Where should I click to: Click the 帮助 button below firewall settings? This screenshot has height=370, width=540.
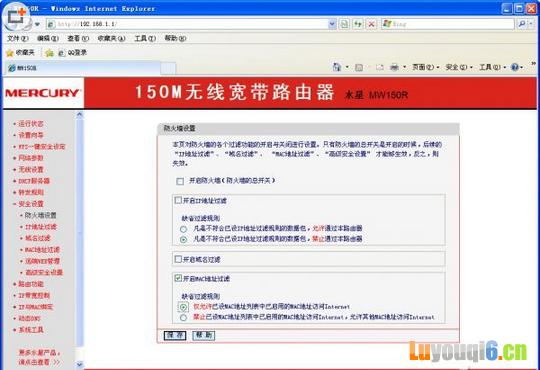coord(204,335)
